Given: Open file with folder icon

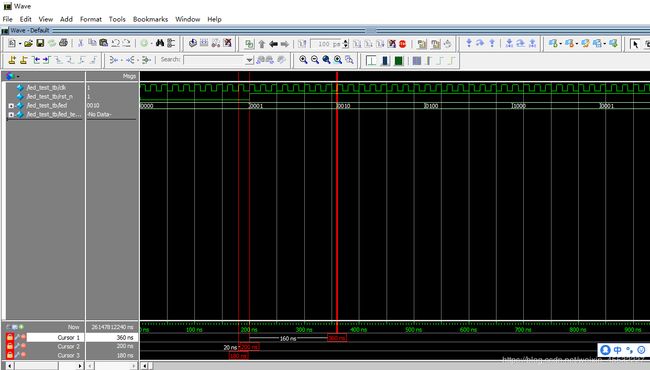Looking at the screenshot, I should 28,43.
